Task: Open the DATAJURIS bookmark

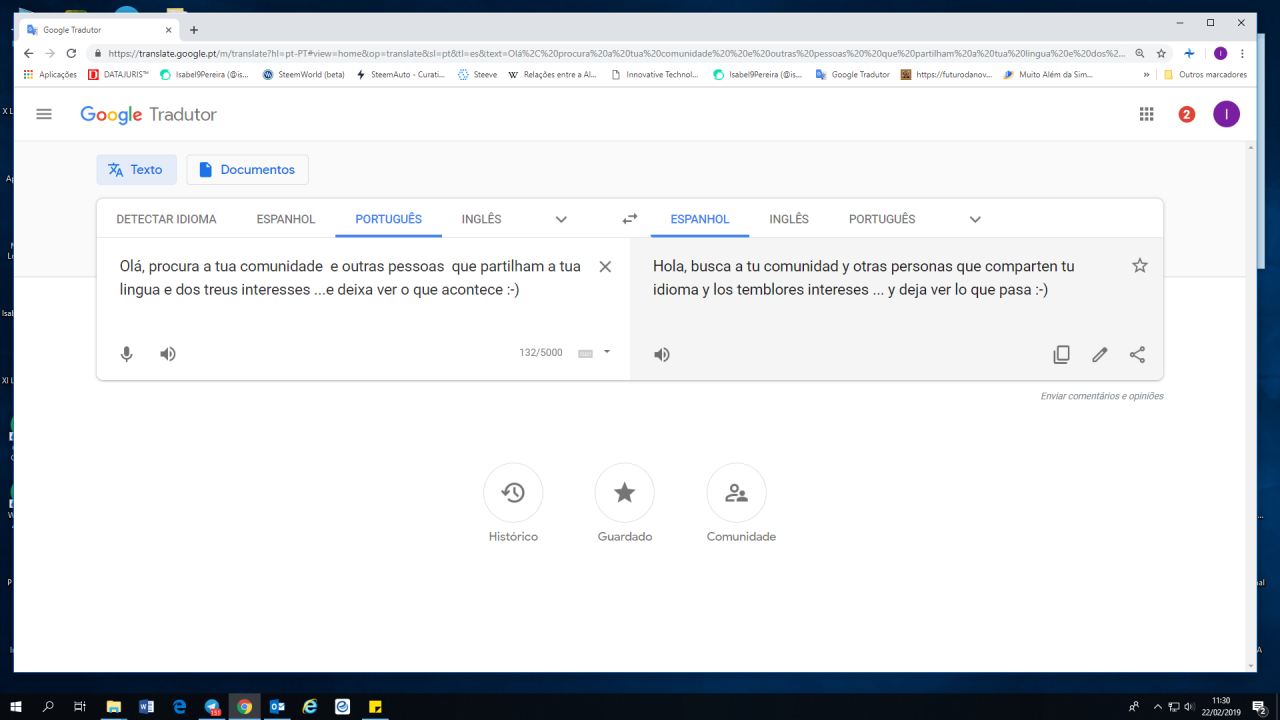Action: click(118, 75)
